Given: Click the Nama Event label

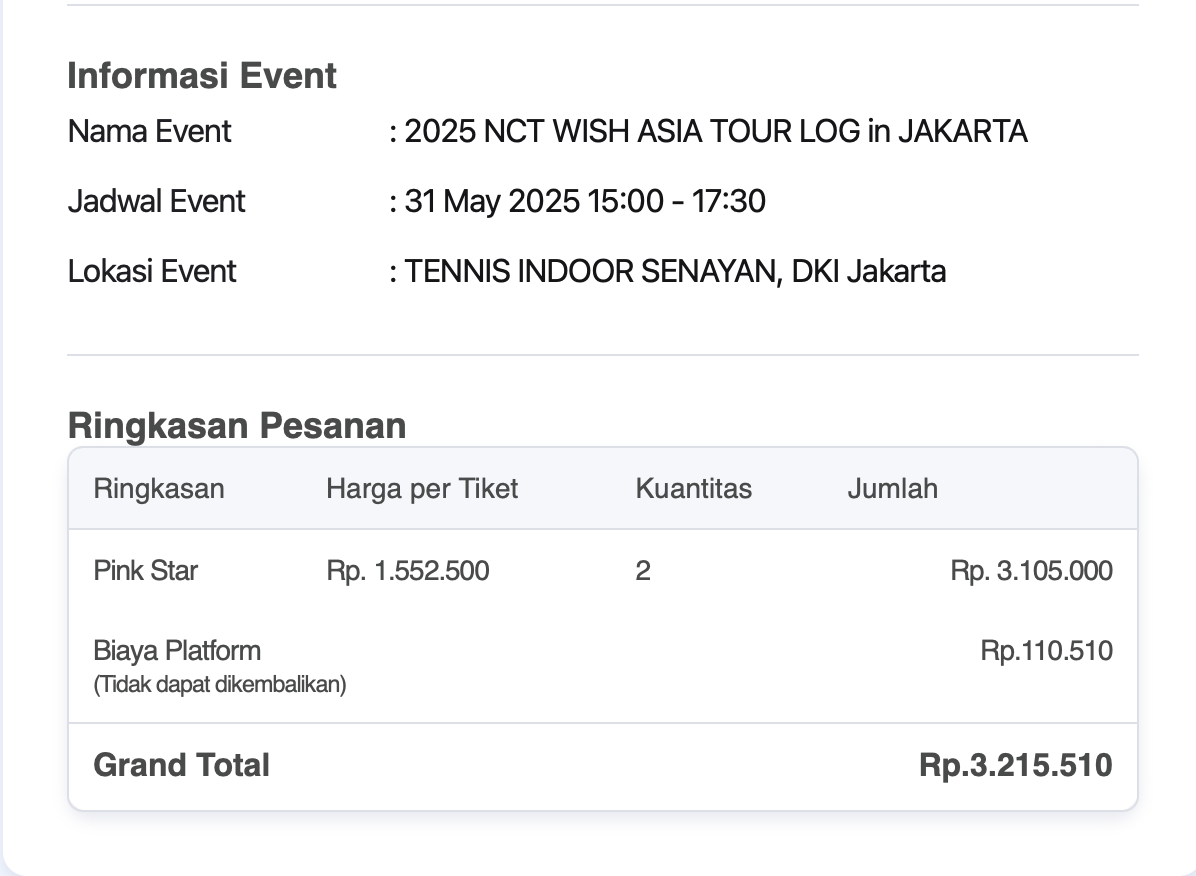Looking at the screenshot, I should click(x=150, y=131).
